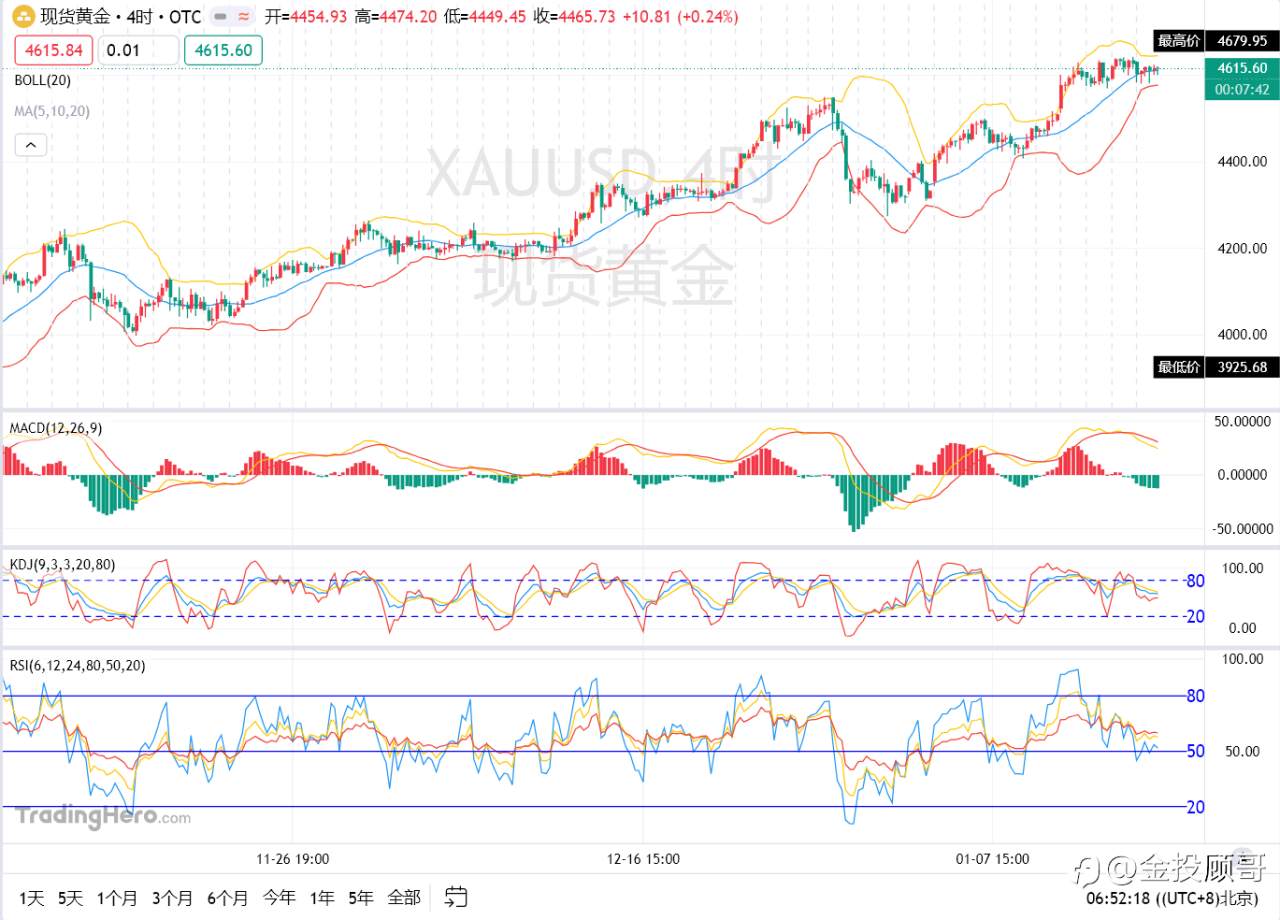Click the current price 4615.60 axis tag

(x=1242, y=68)
